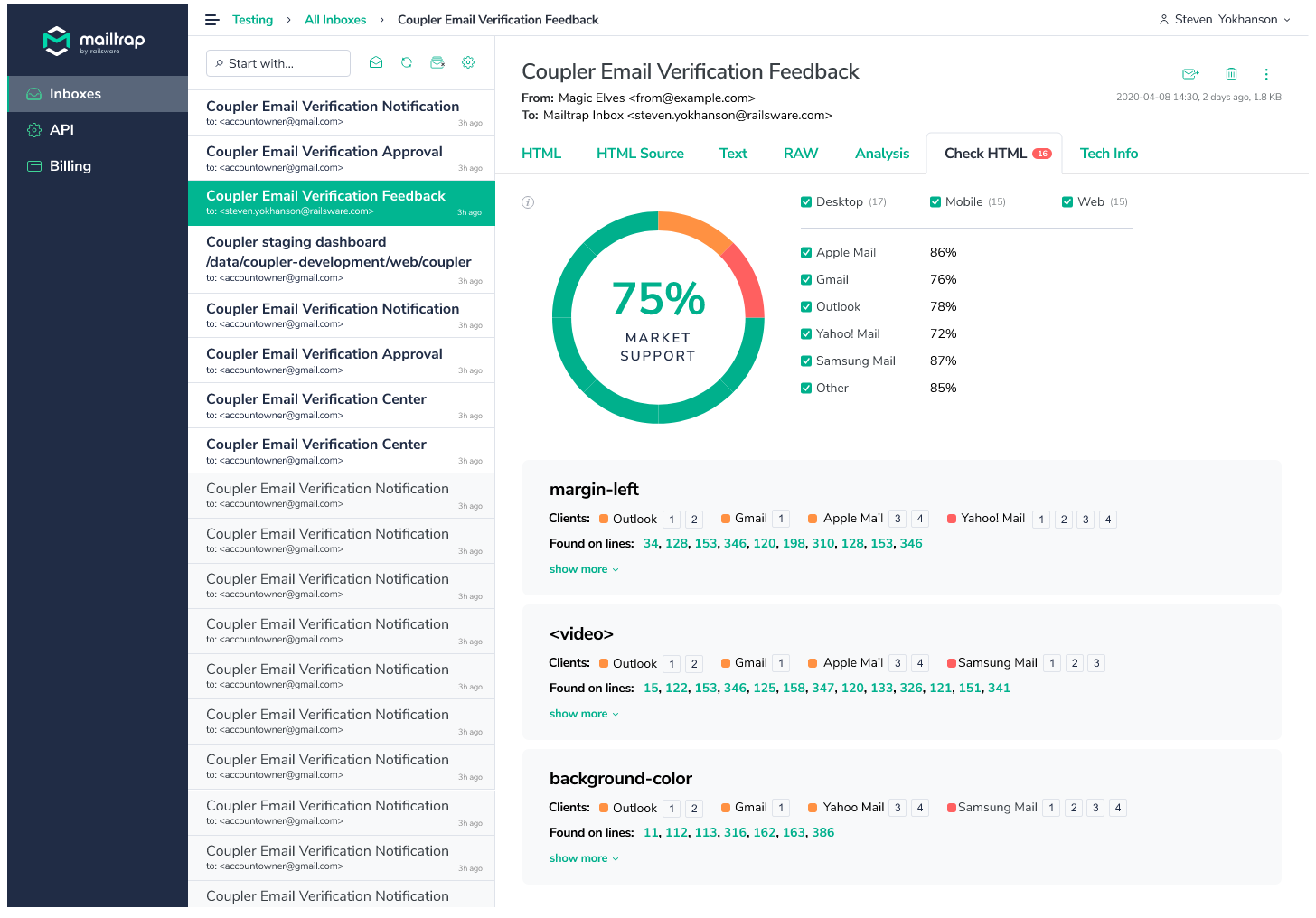Open the three-dot options menu
Viewport: 1316px width, 918px height.
coord(1266,74)
